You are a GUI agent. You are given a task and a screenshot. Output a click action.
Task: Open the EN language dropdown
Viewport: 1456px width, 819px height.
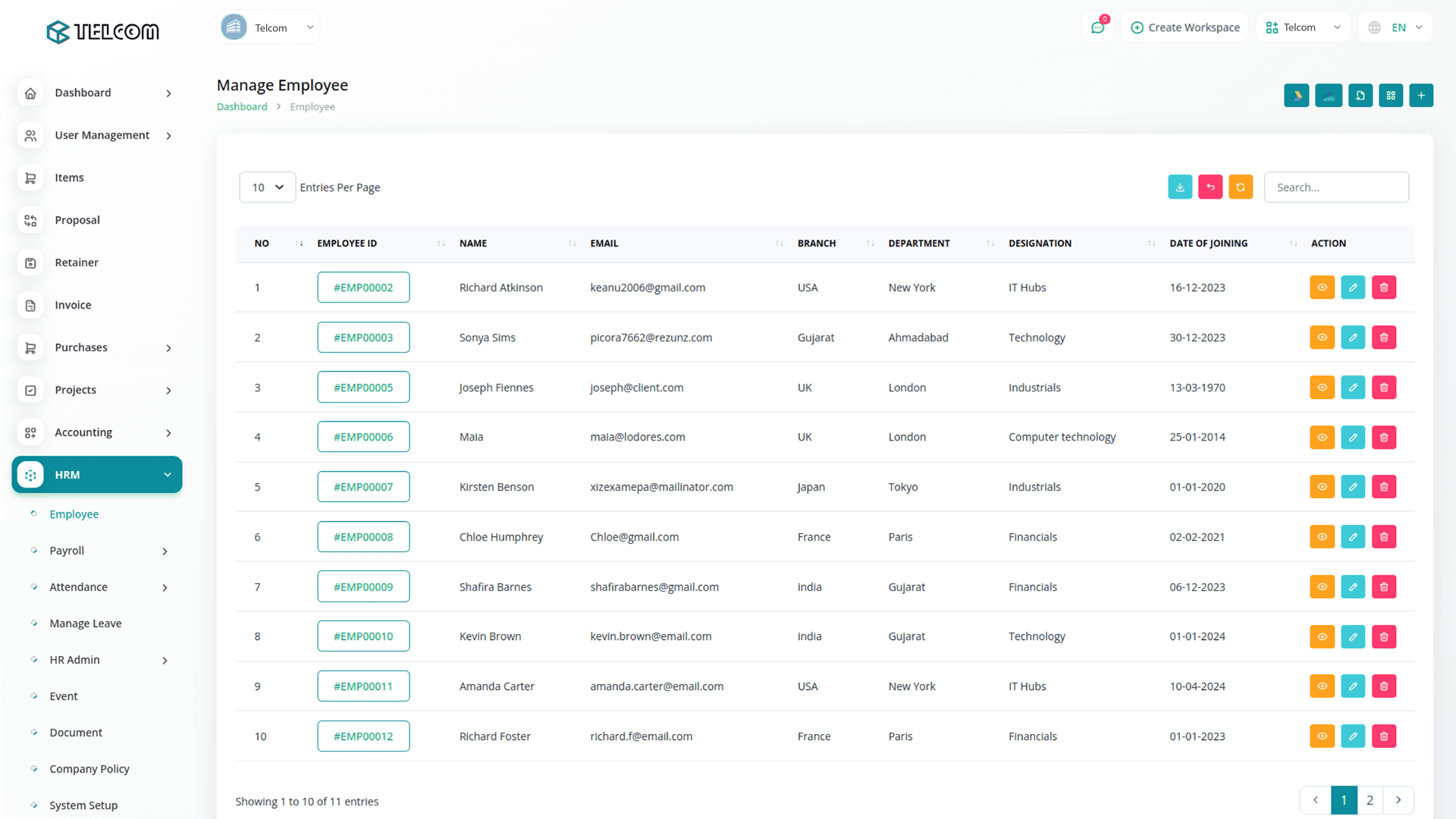point(1396,28)
